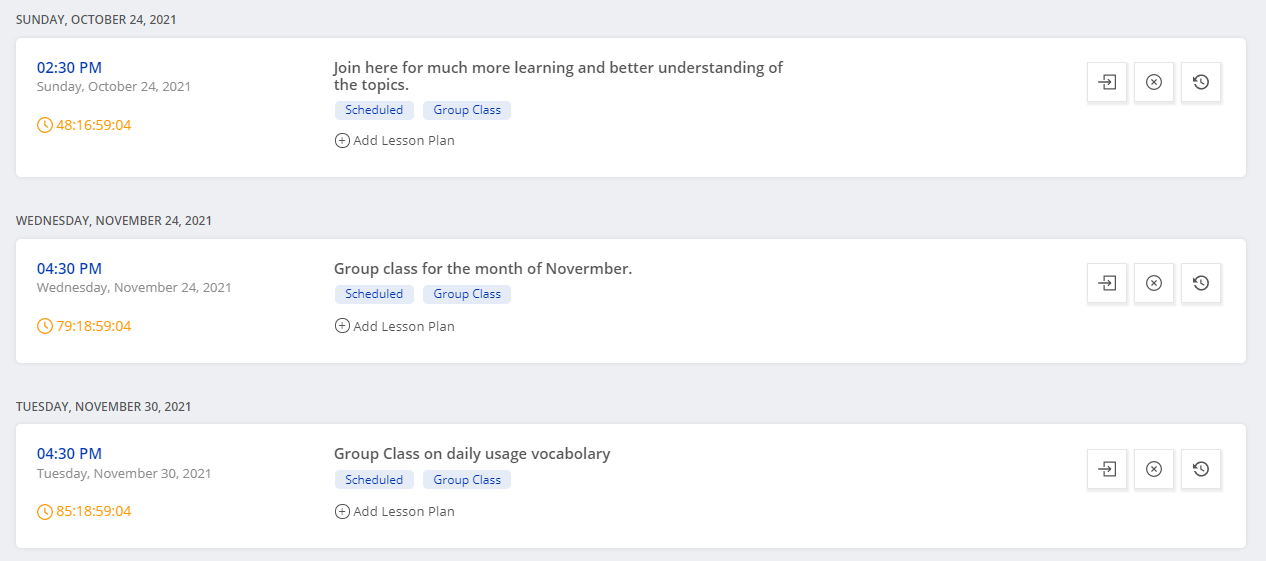Click Group Class tag on November 24 class
Image resolution: width=1266 pixels, height=561 pixels.
[x=467, y=294]
